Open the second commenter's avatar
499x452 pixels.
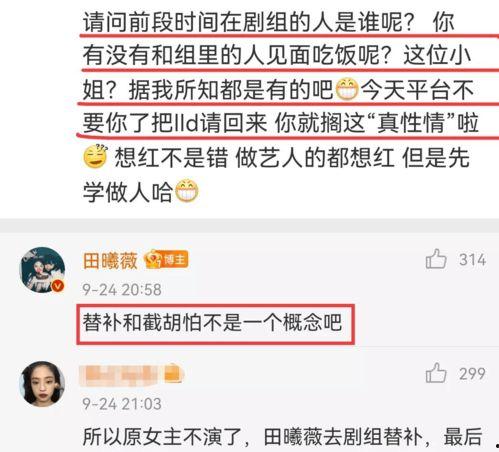43,384
